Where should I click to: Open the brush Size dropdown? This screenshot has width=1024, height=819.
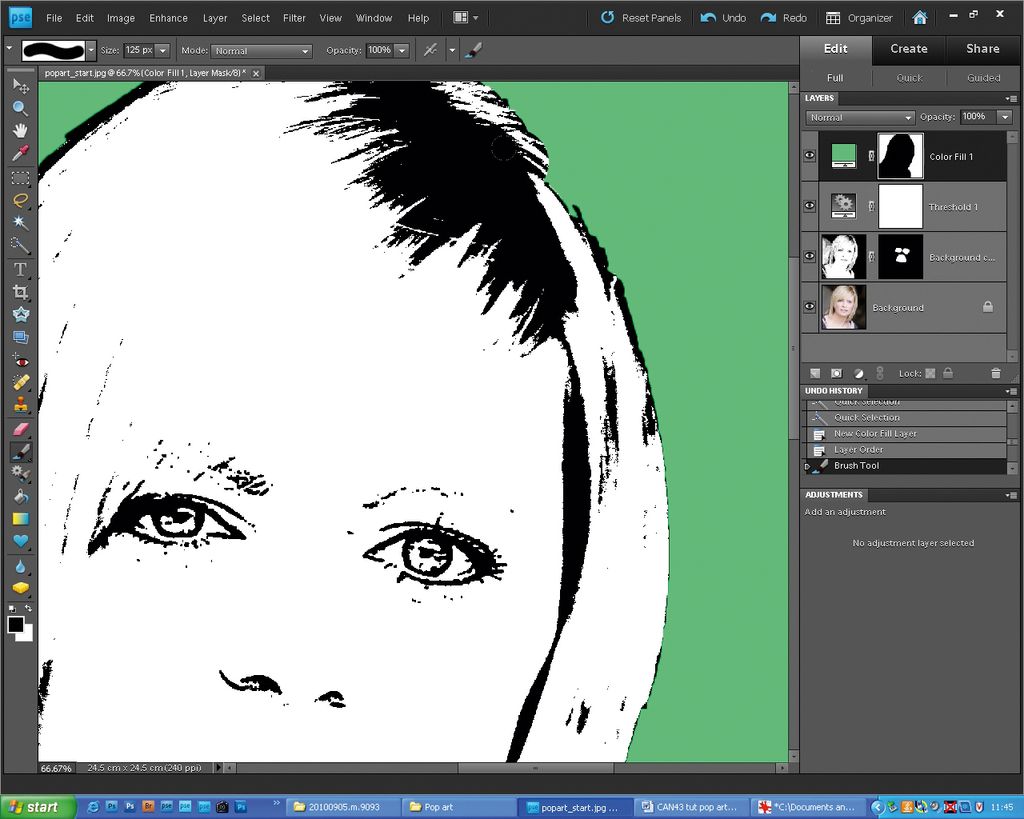coord(163,50)
